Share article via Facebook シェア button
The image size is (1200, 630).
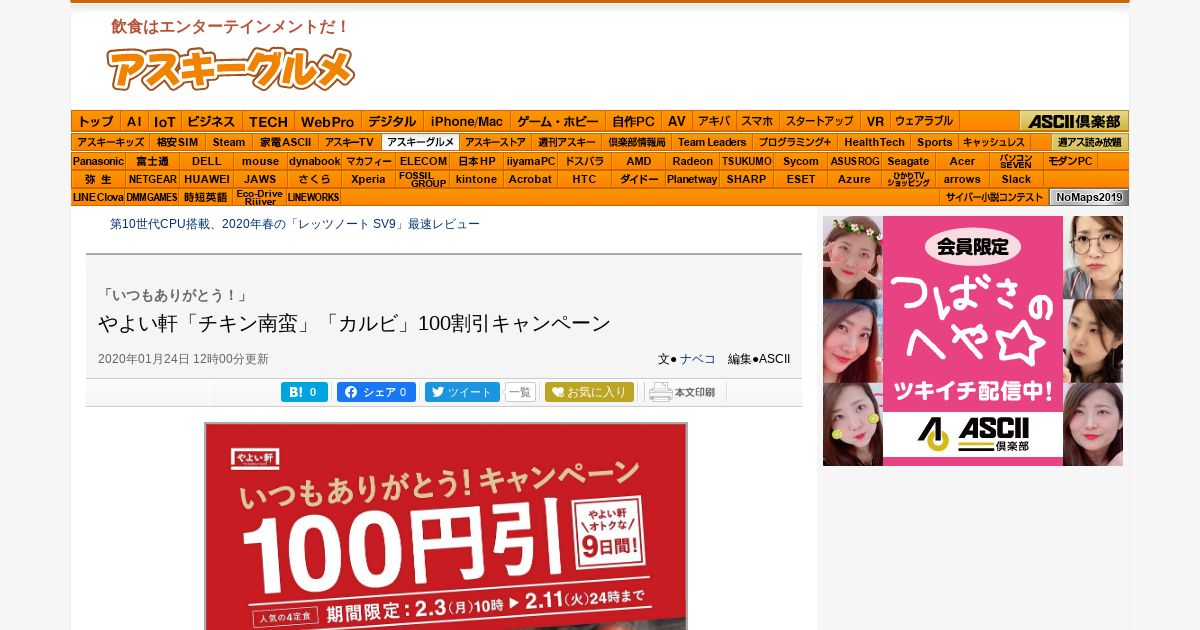(x=376, y=392)
